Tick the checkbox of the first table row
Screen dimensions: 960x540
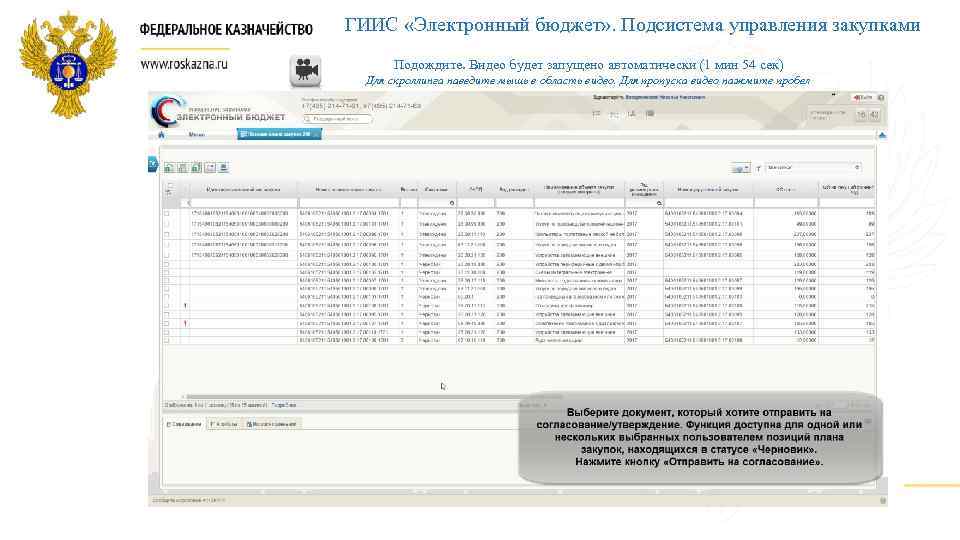[167, 214]
